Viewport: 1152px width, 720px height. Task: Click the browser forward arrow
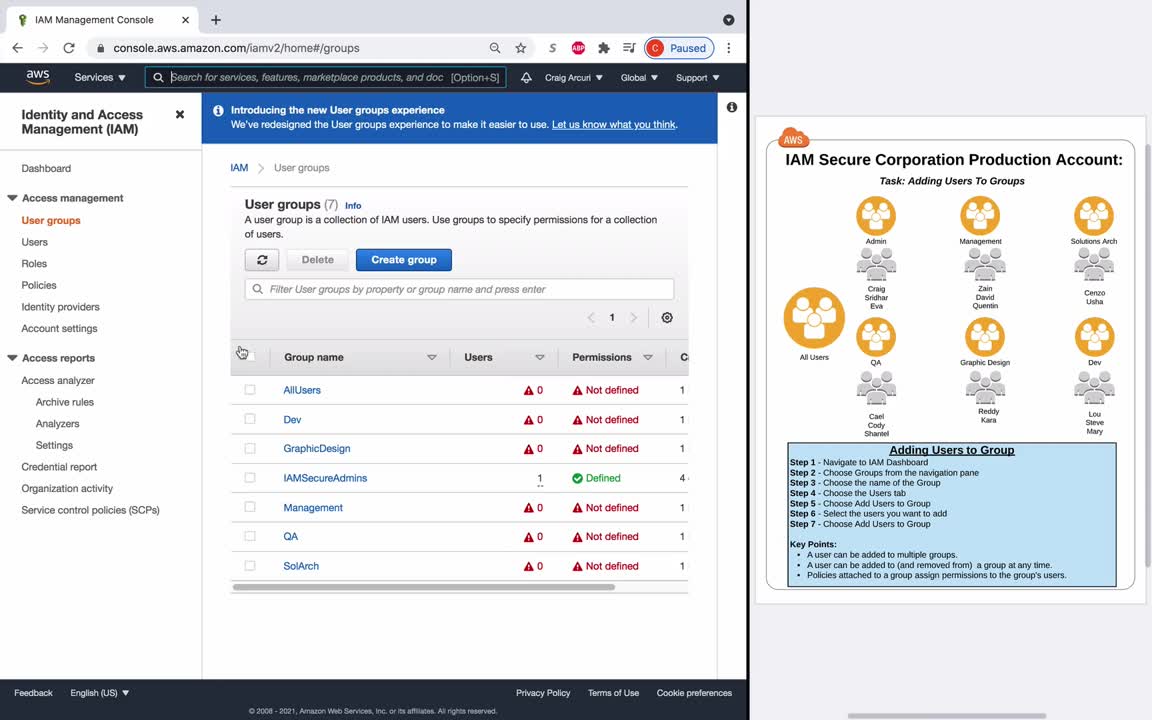pos(43,48)
